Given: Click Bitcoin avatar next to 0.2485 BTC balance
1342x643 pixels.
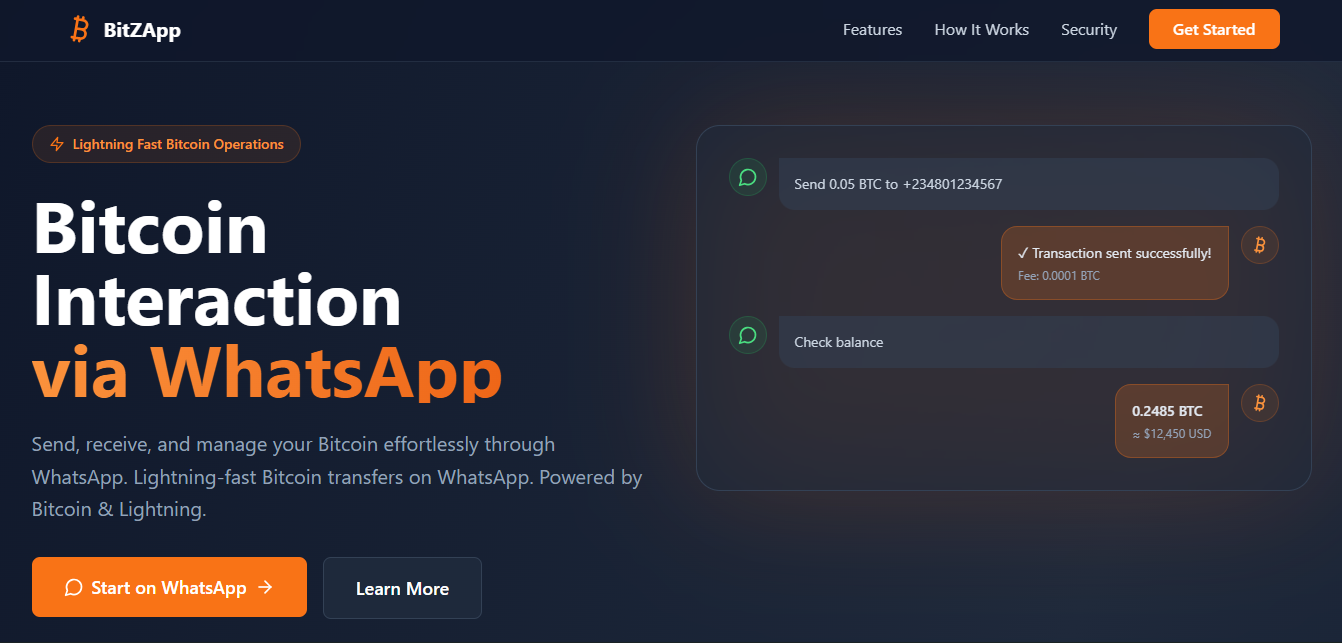Looking at the screenshot, I should coord(1259,403).
